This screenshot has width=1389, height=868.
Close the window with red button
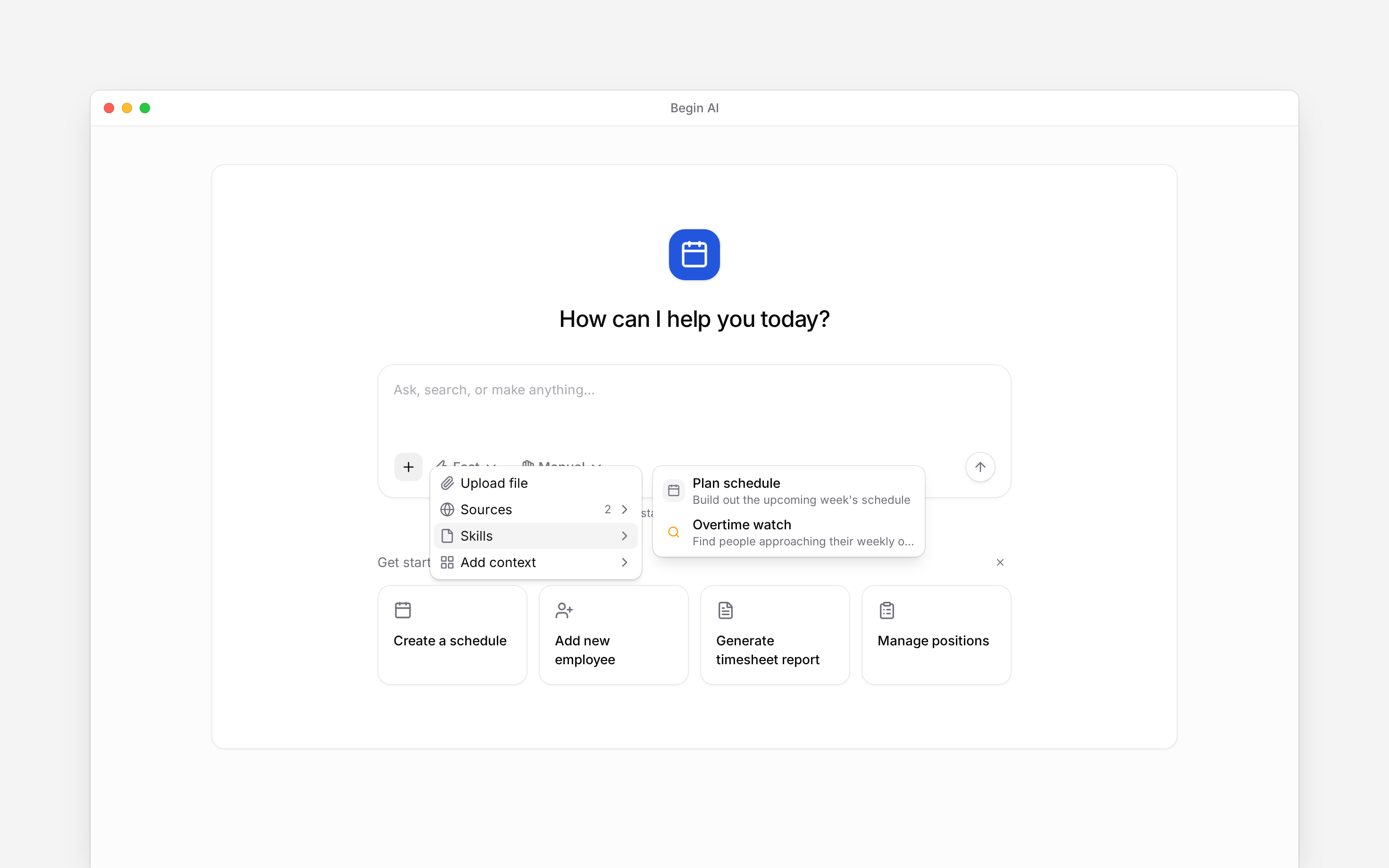click(x=109, y=108)
